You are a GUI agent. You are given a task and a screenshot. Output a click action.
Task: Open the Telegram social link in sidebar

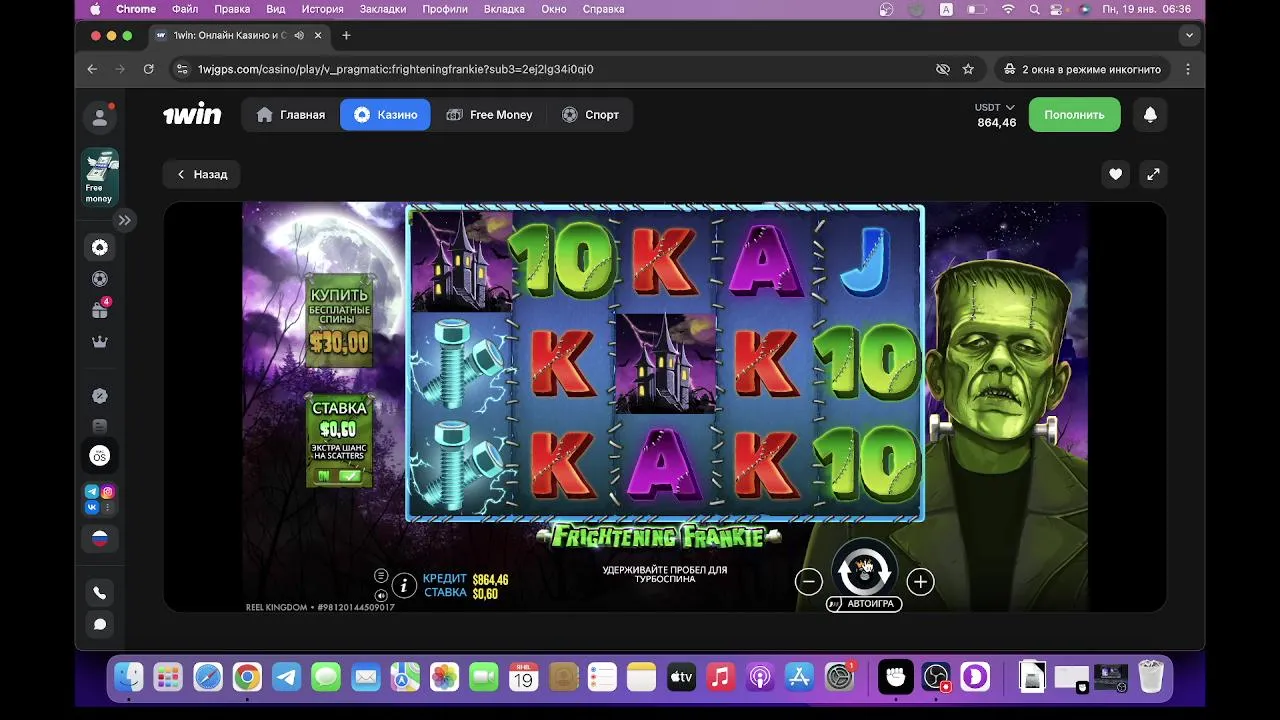click(92, 491)
